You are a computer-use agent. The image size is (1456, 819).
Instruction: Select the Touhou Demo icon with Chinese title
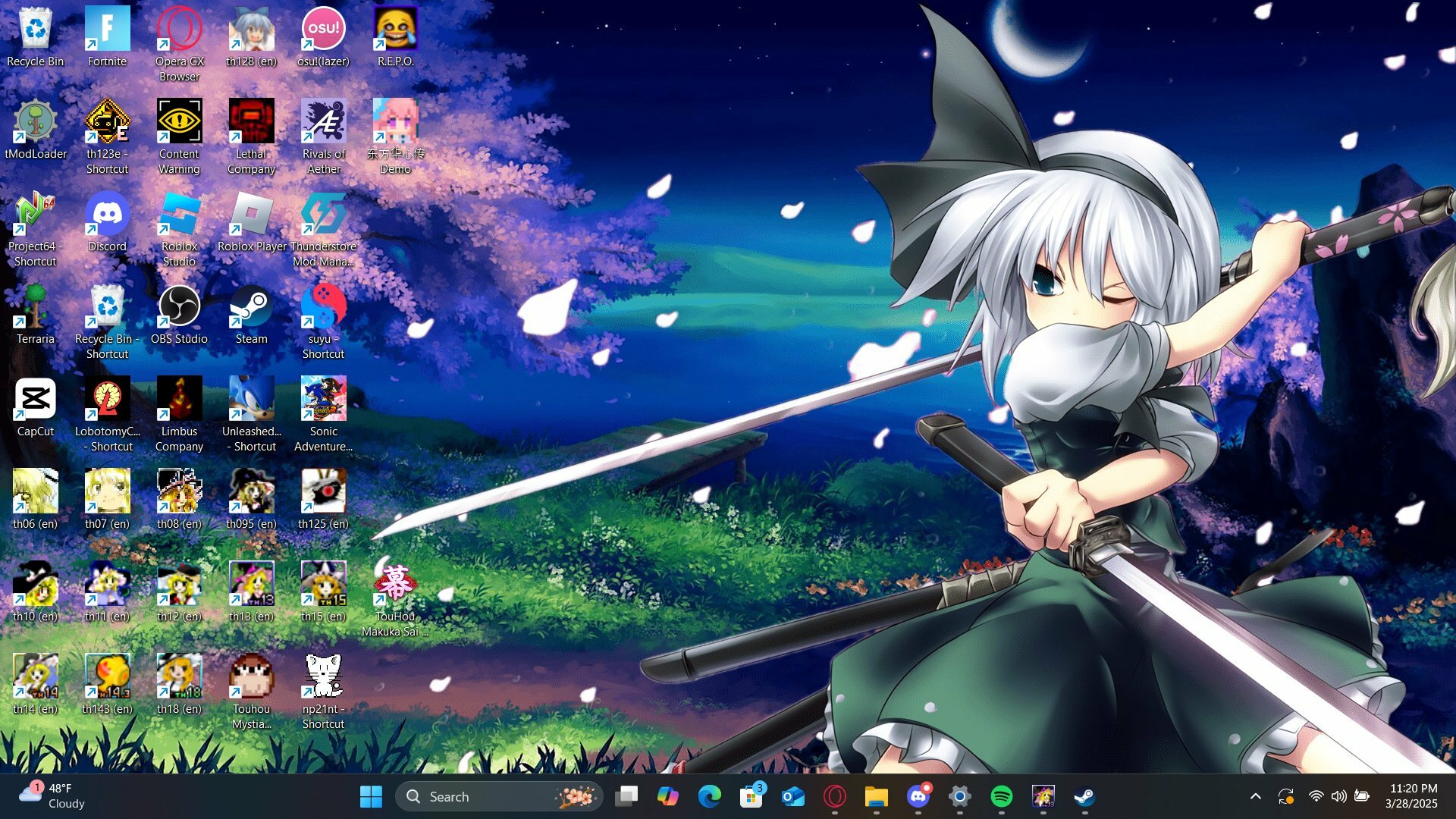point(396,136)
